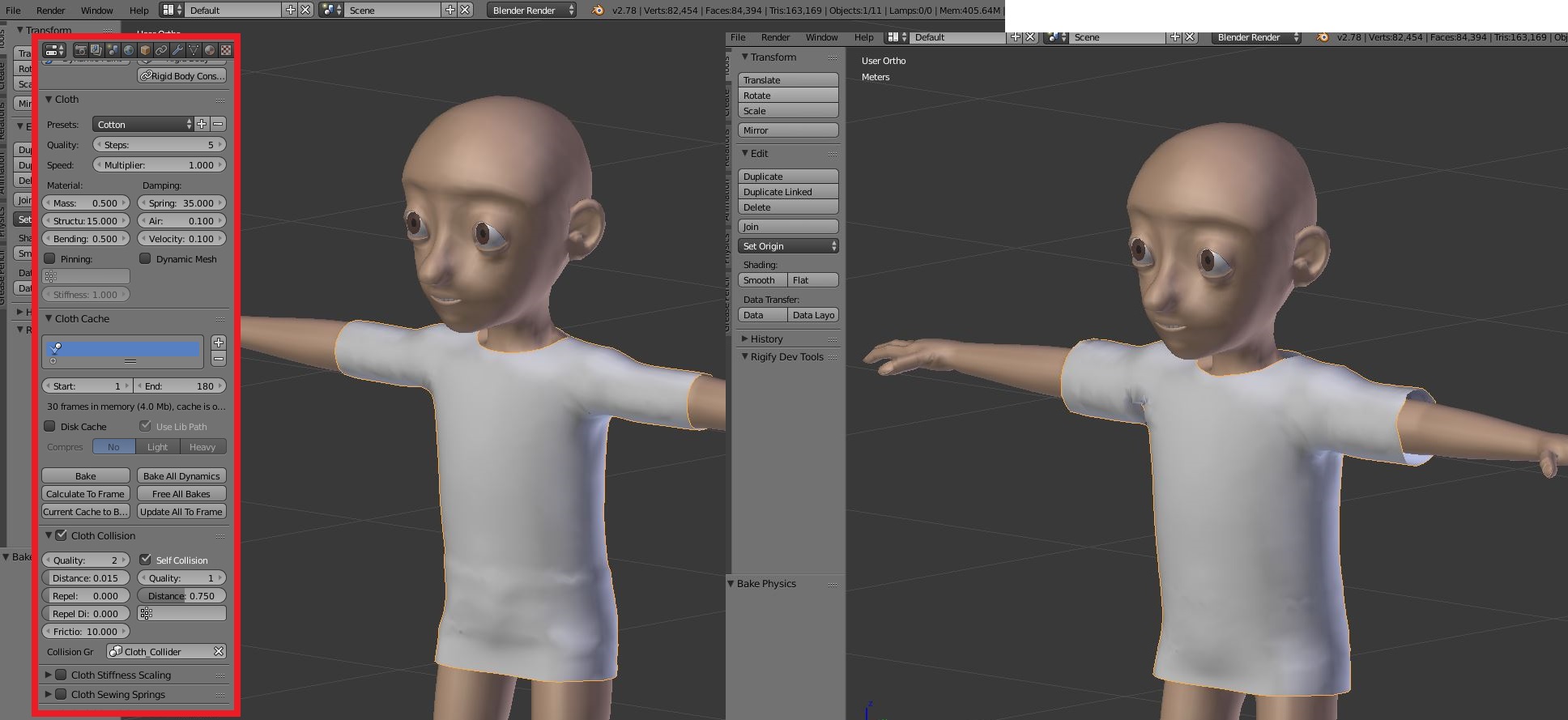The image size is (1568, 720).
Task: Click the Mirror button in right window
Action: click(788, 130)
